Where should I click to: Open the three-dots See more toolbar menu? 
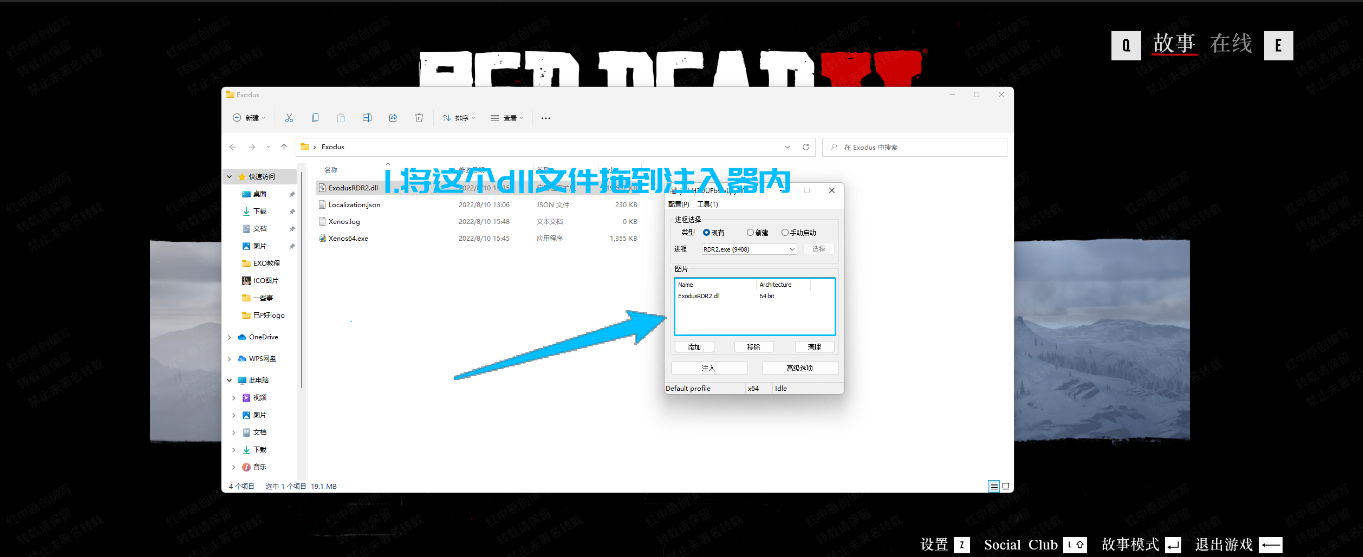click(545, 118)
